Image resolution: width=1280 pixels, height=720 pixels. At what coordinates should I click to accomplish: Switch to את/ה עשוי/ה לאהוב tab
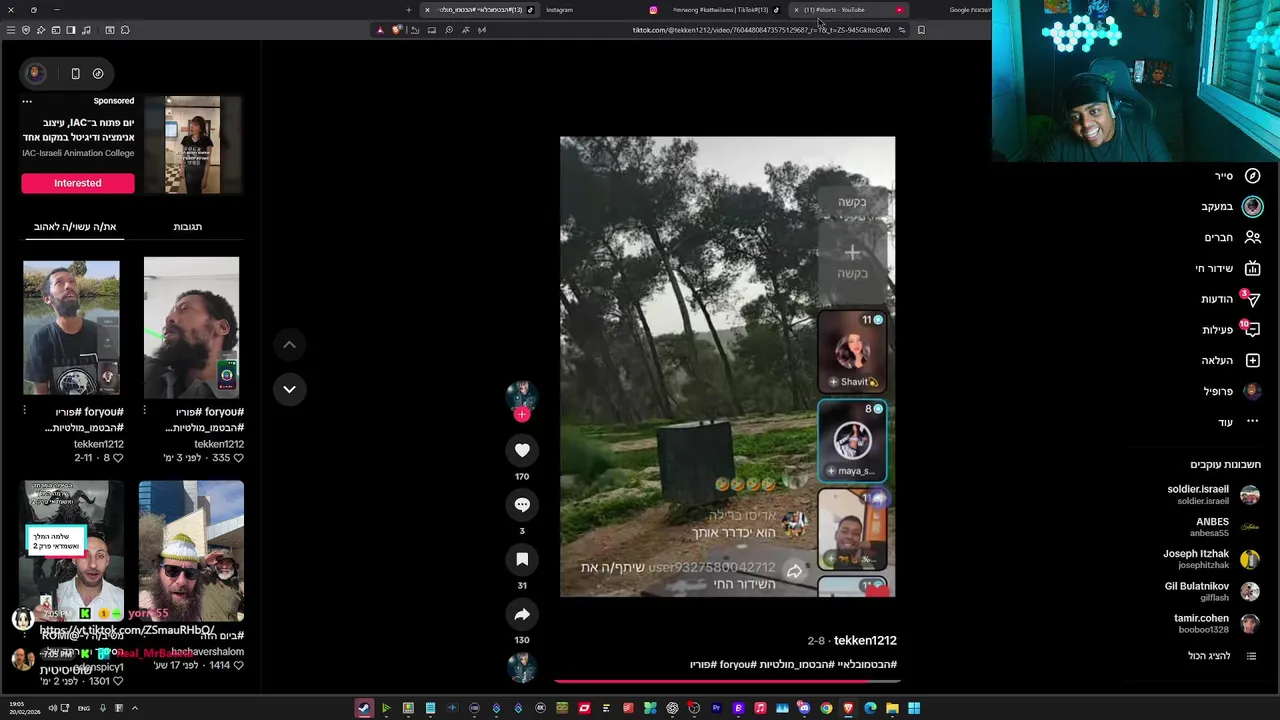(75, 227)
